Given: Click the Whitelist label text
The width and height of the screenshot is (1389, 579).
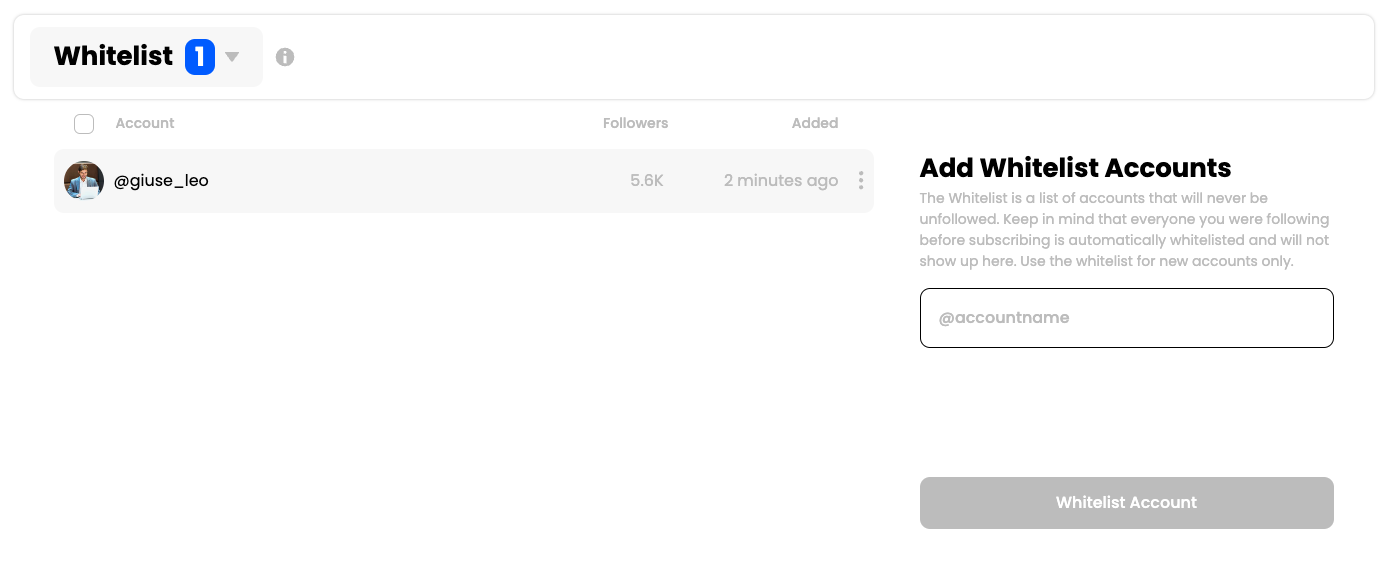Looking at the screenshot, I should (x=113, y=57).
